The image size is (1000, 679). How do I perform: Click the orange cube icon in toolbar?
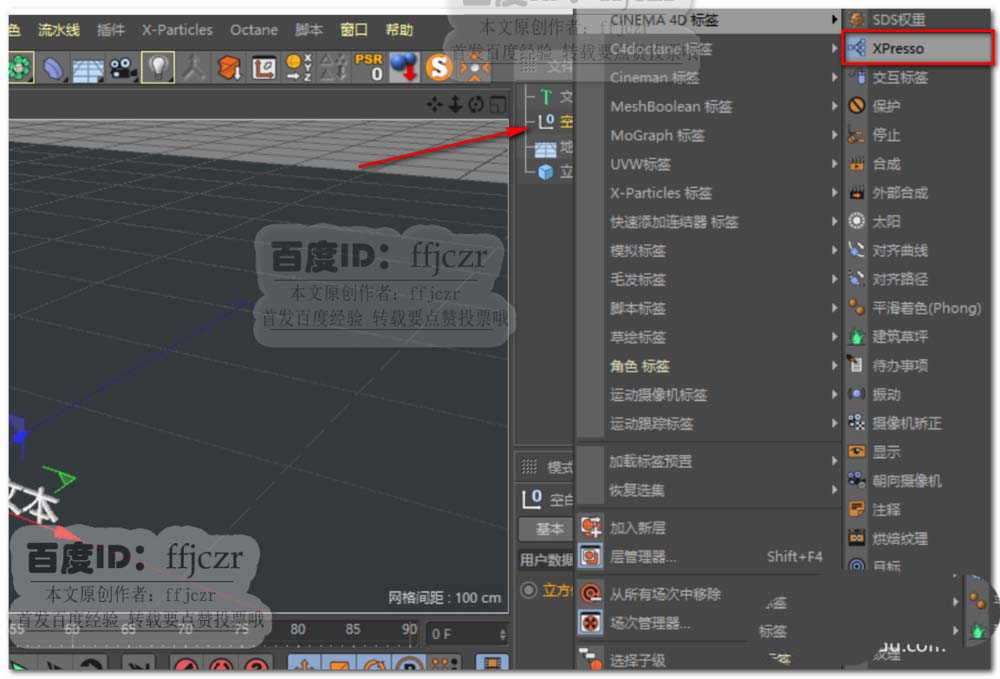(228, 68)
